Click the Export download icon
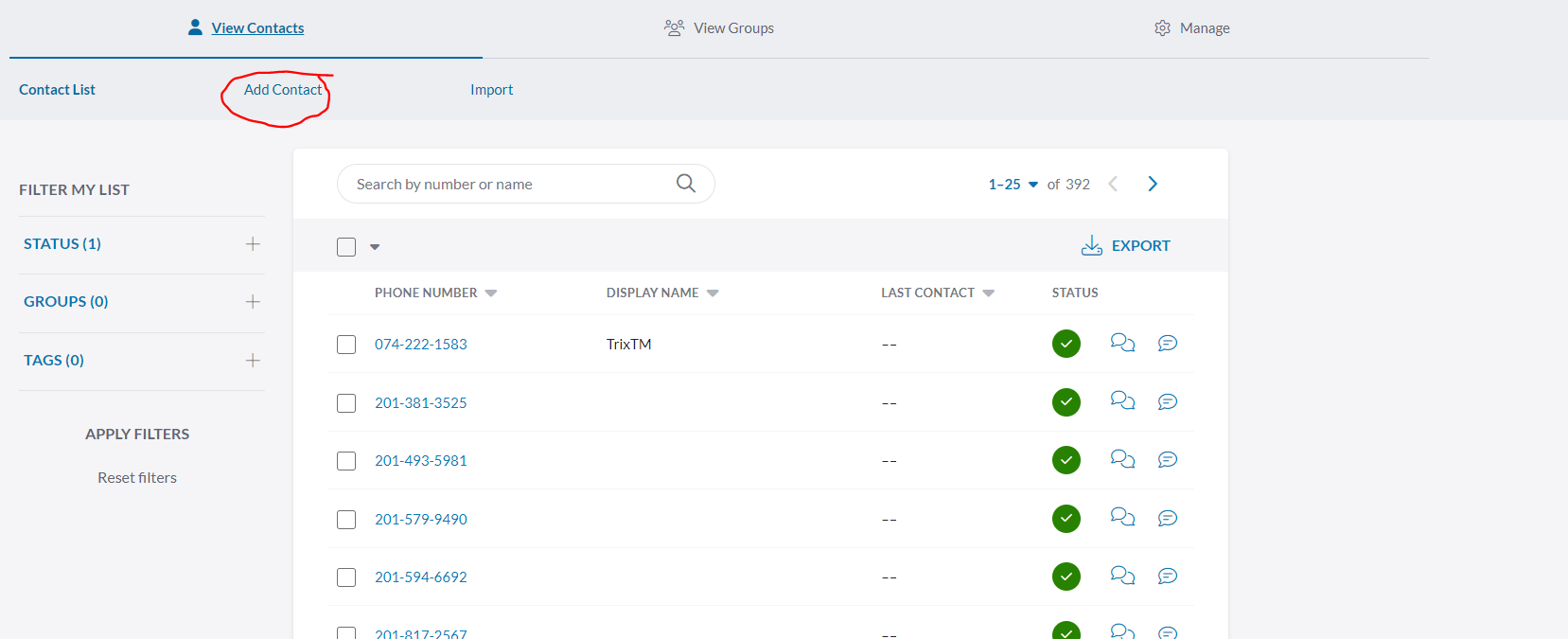 point(1092,246)
